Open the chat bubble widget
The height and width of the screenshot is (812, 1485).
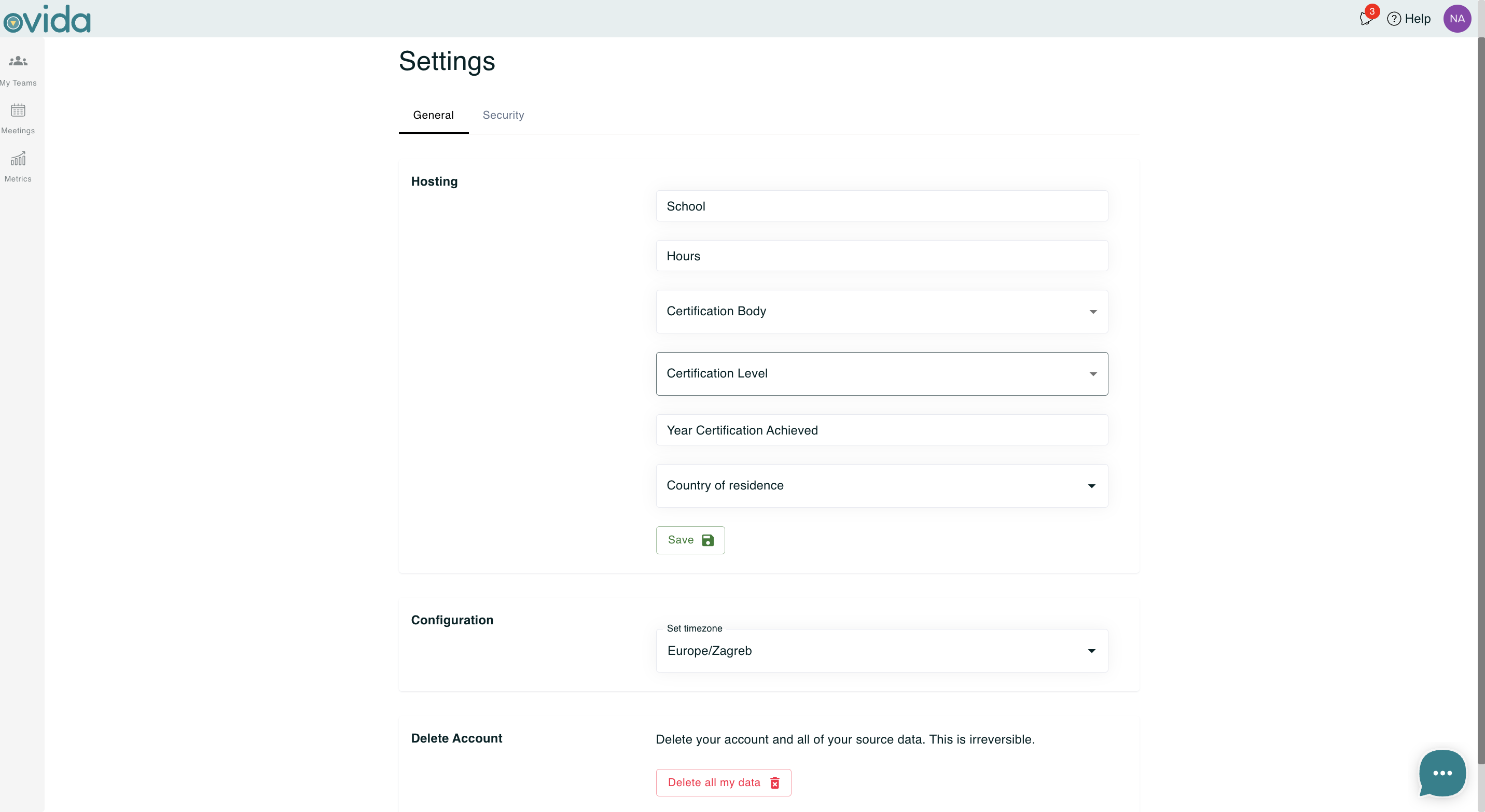(1442, 773)
